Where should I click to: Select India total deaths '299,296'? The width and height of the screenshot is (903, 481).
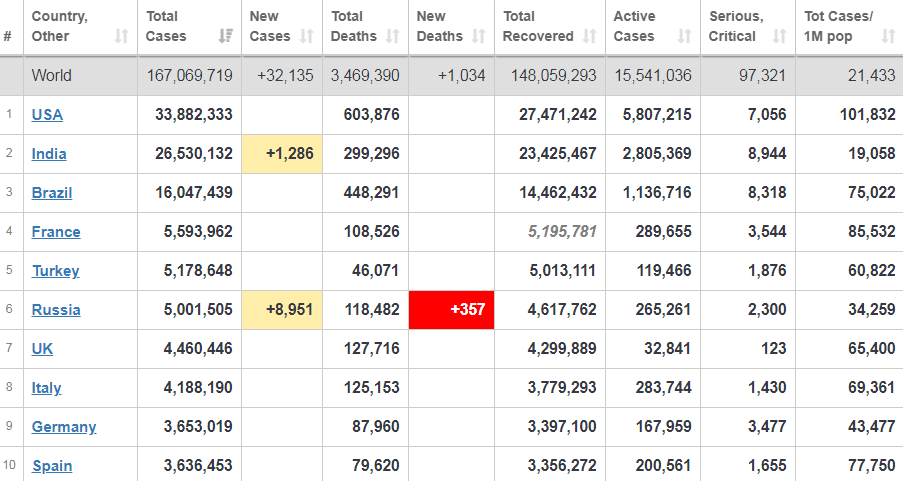pyautogui.click(x=371, y=154)
